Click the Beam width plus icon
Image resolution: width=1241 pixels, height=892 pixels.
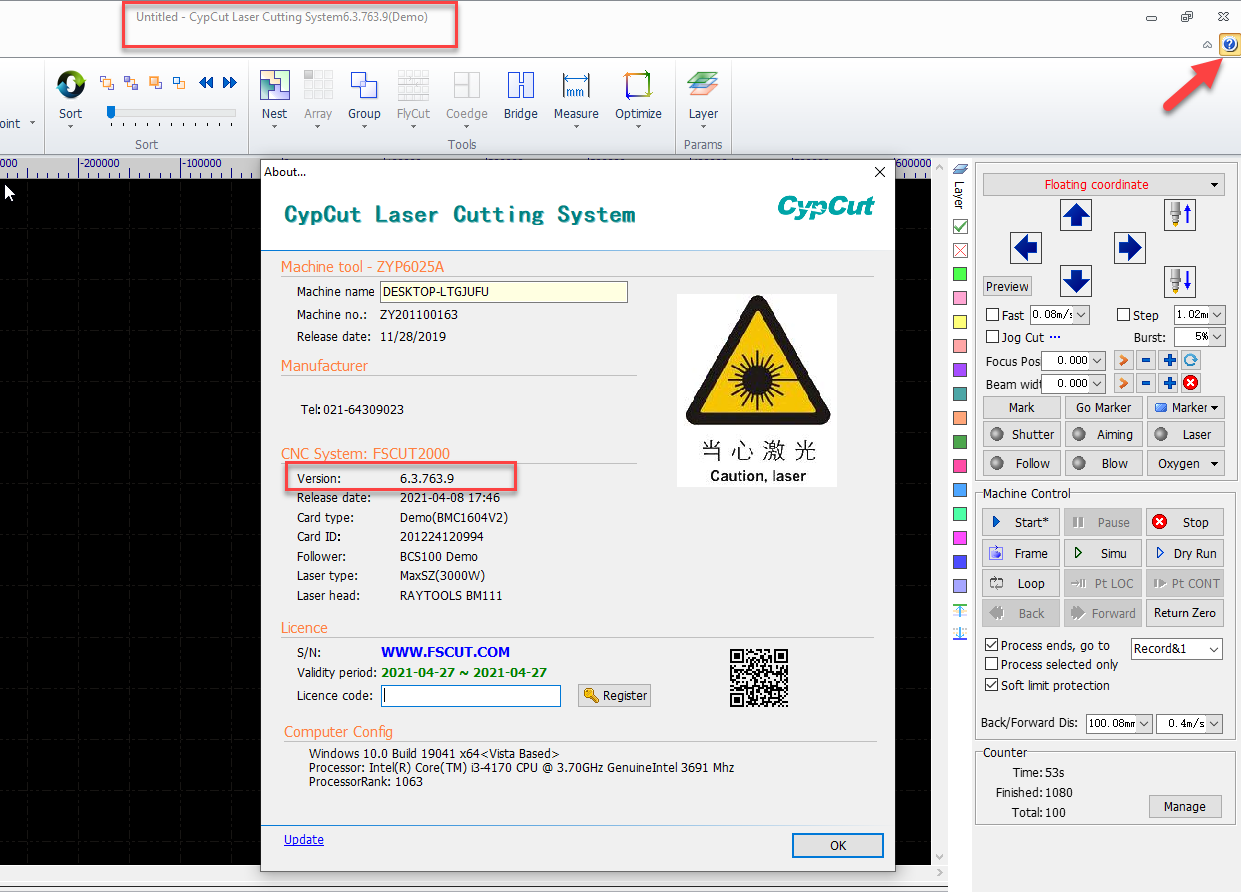[x=1169, y=383]
